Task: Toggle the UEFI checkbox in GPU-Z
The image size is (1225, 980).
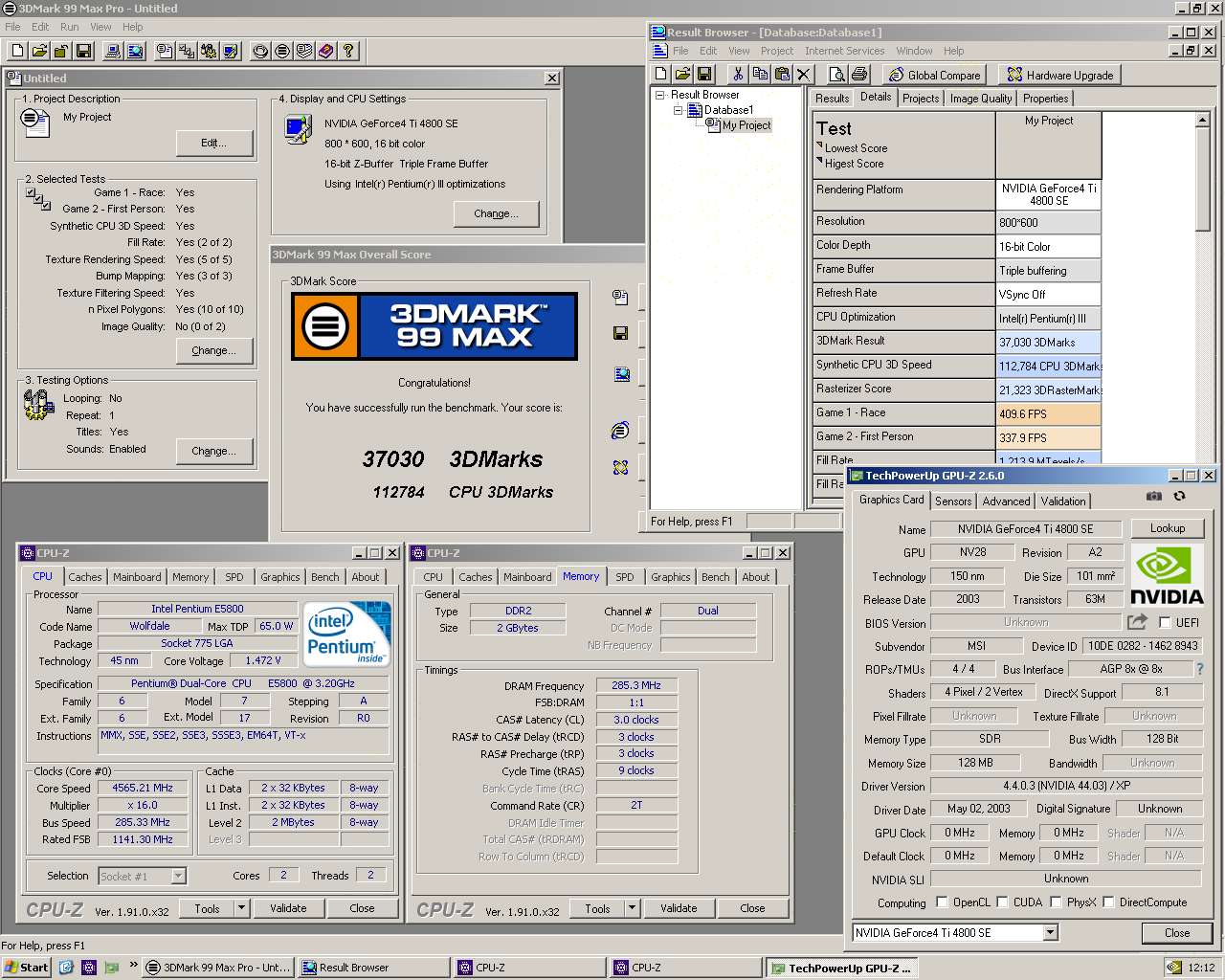Action: (1165, 623)
